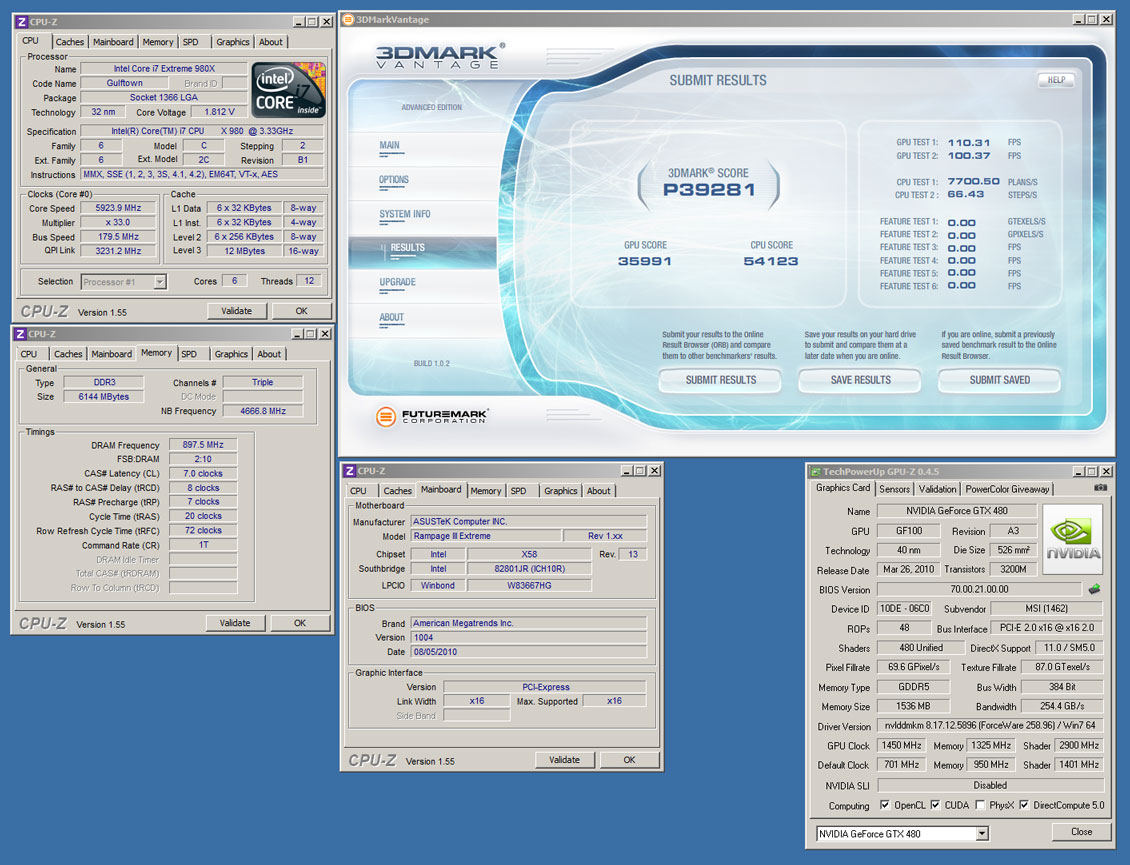Click the Intel Core i7 logo
This screenshot has width=1130, height=865.
click(288, 92)
